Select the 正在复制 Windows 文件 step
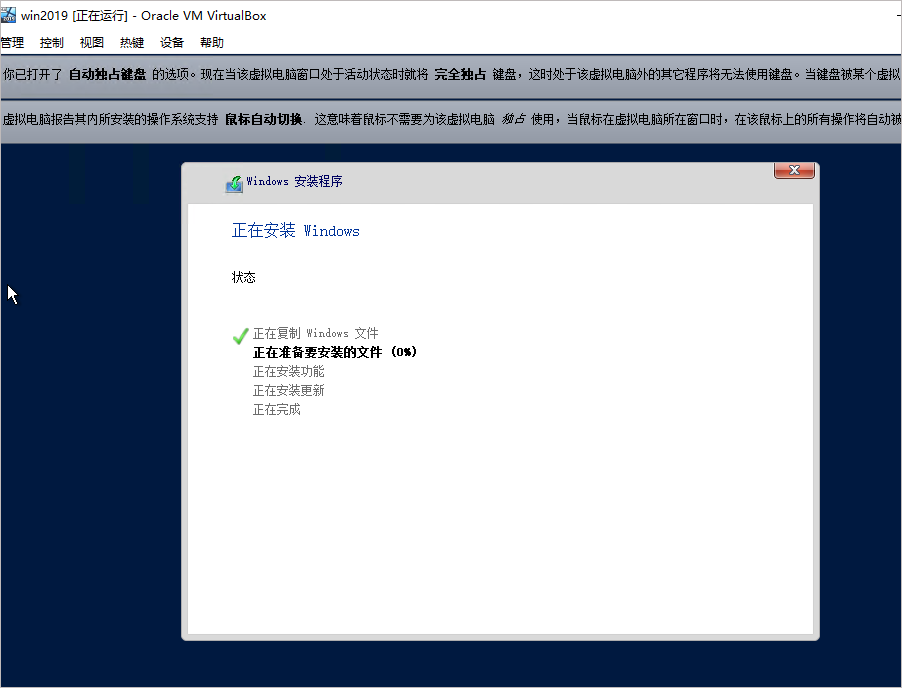This screenshot has width=902, height=688. (315, 334)
